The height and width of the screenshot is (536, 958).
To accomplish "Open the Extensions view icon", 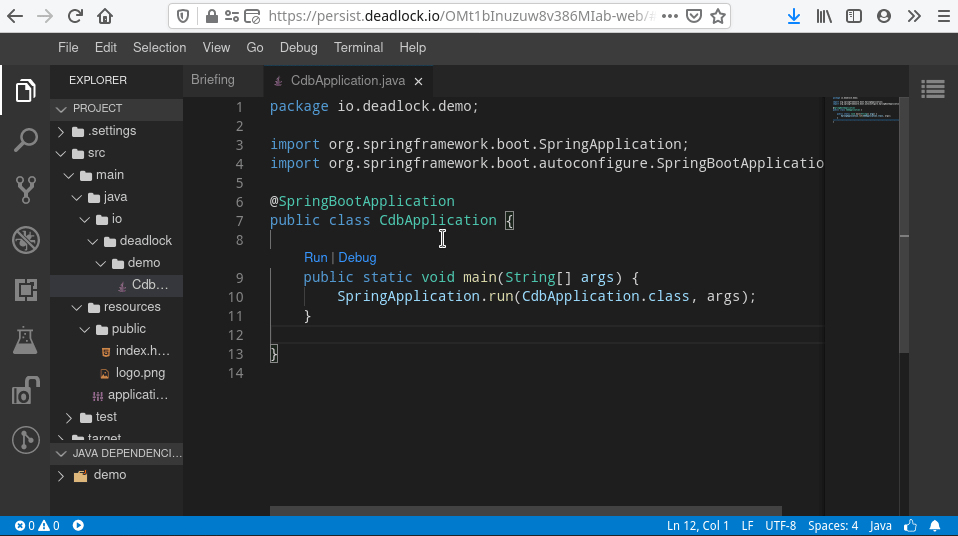I will [x=25, y=290].
